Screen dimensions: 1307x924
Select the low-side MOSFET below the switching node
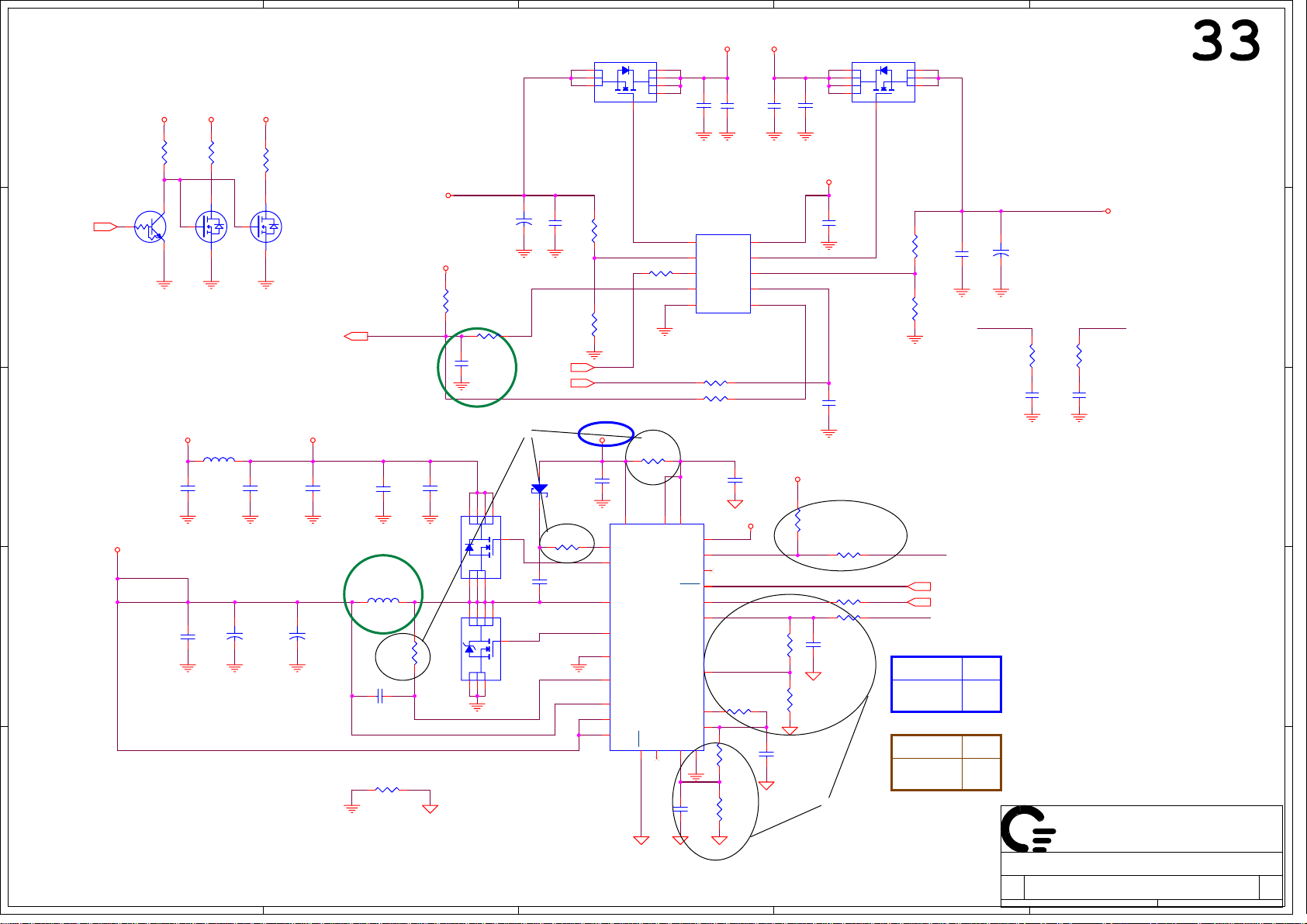pos(481,649)
